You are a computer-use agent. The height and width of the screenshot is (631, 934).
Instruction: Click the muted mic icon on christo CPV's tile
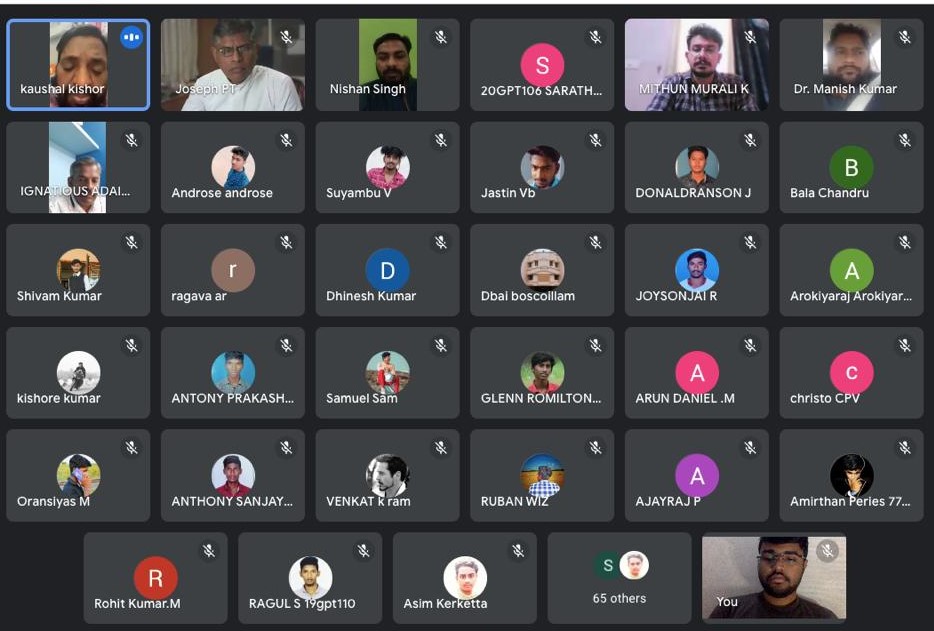point(905,345)
